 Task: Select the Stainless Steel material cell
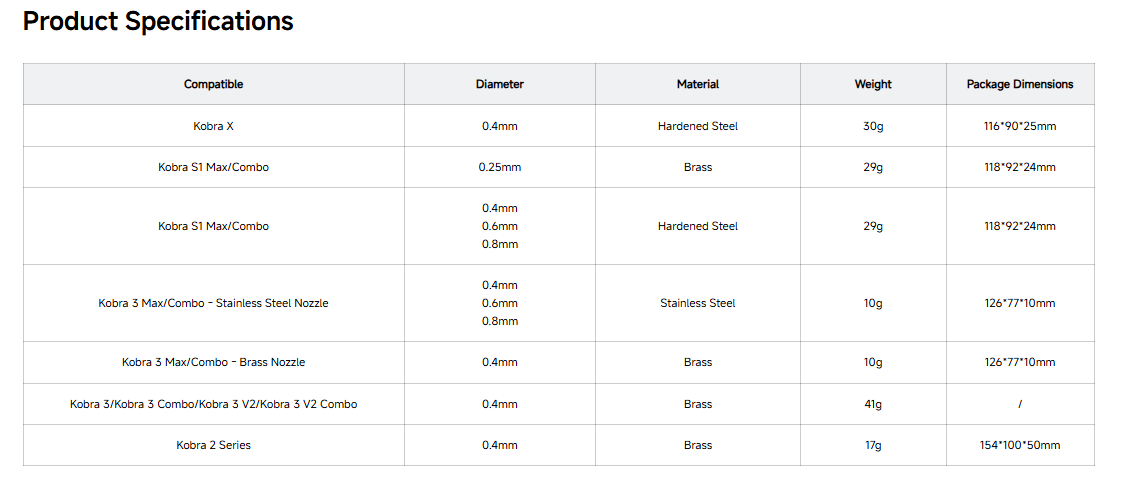(x=698, y=303)
